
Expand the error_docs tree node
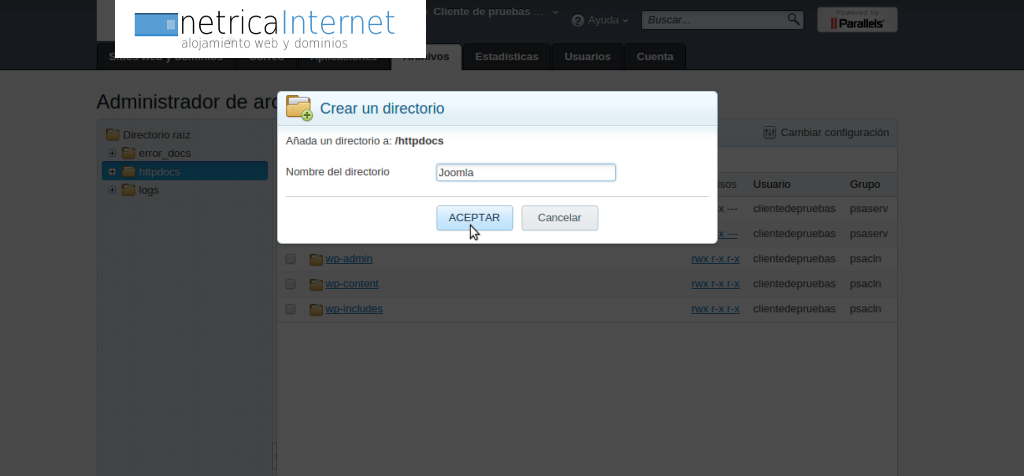point(113,153)
